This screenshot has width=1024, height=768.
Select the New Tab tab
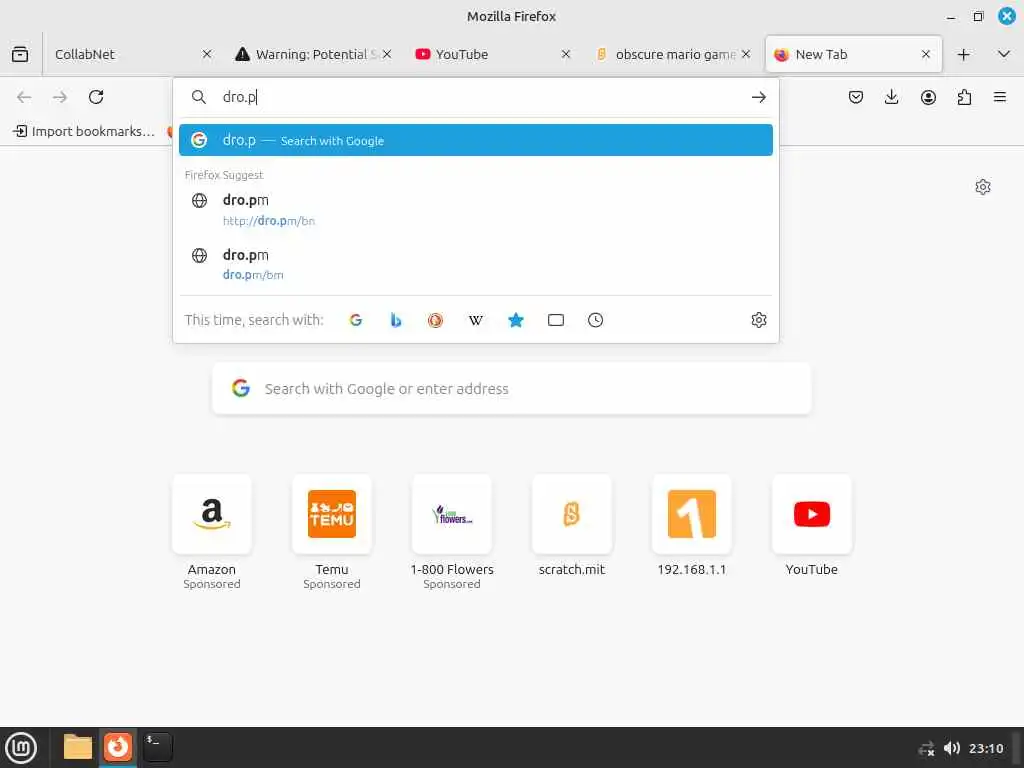tap(853, 54)
